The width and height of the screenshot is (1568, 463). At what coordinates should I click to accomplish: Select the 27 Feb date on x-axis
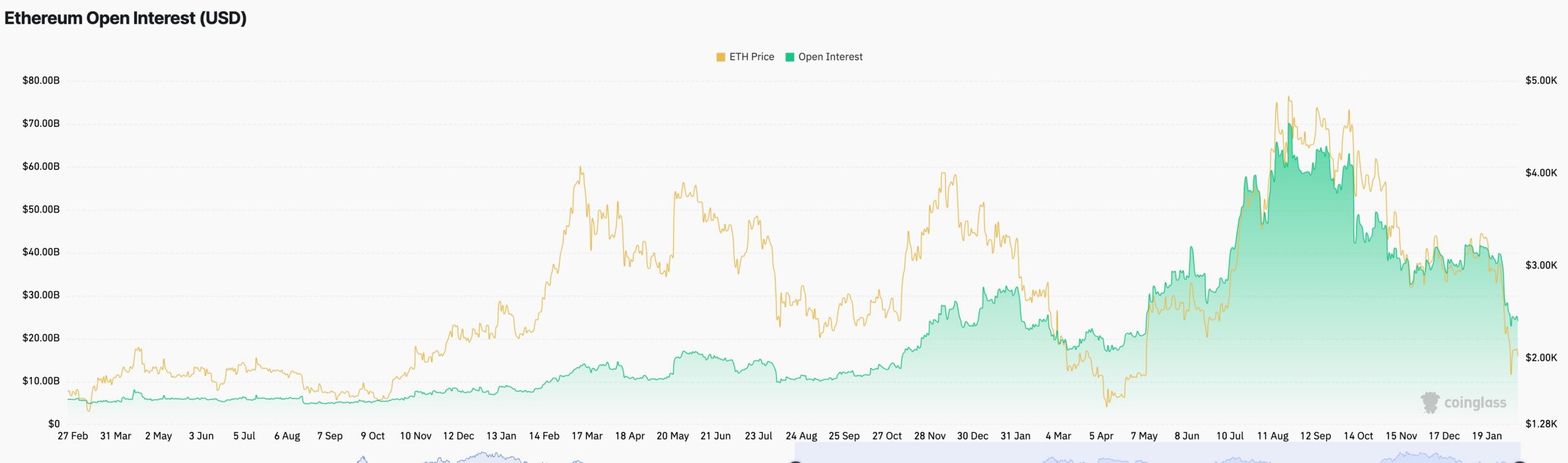[73, 436]
